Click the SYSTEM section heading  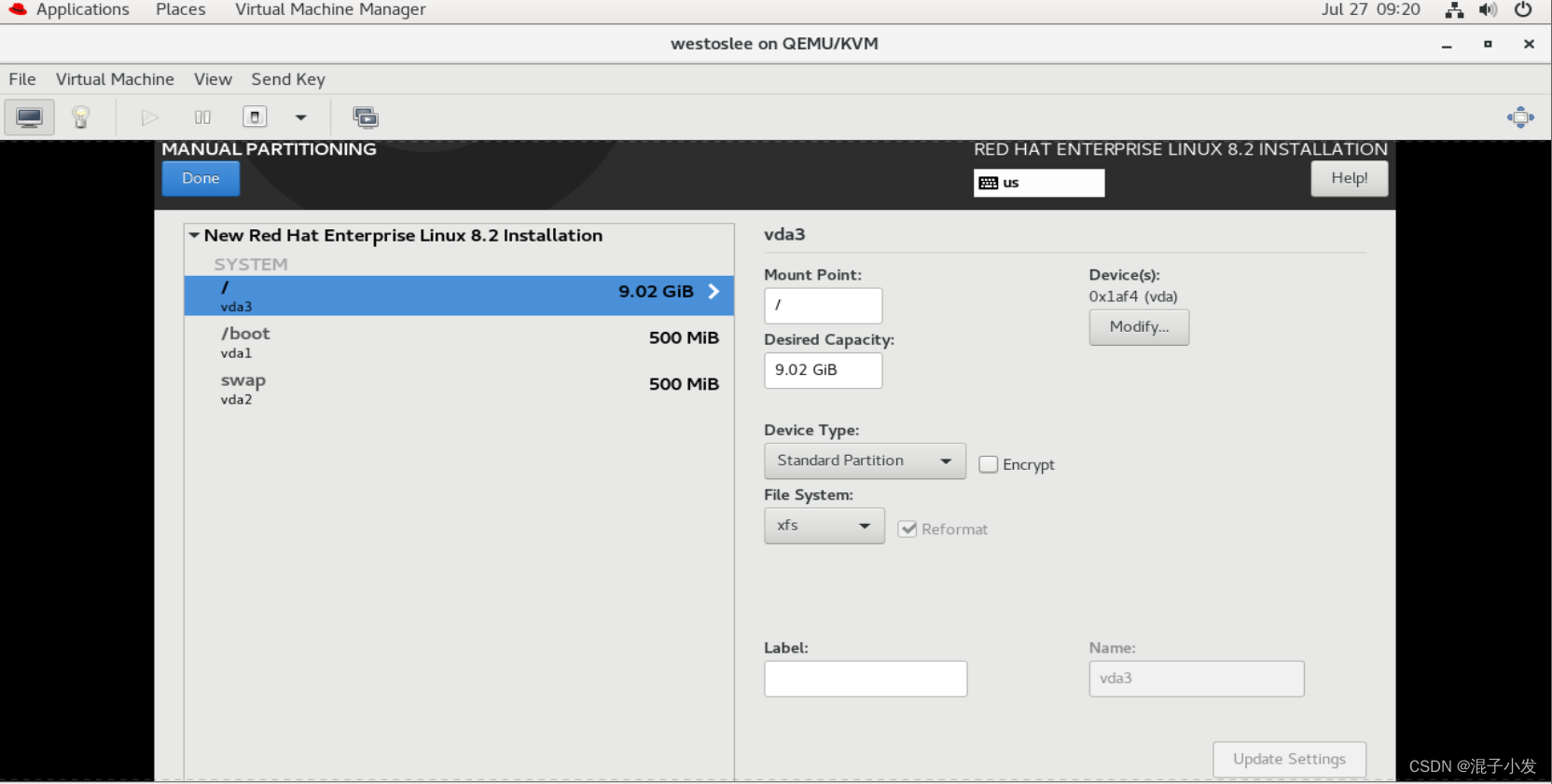click(251, 265)
